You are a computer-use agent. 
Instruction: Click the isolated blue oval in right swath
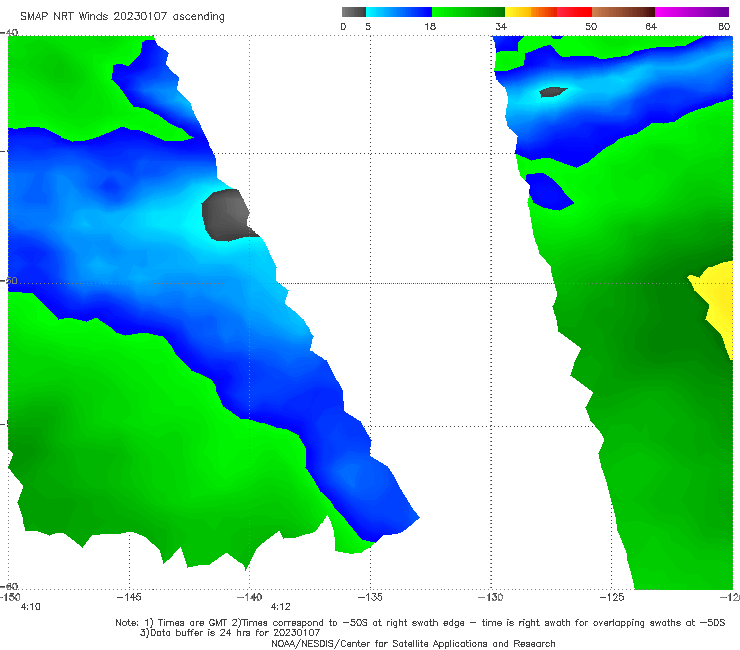tap(549, 191)
